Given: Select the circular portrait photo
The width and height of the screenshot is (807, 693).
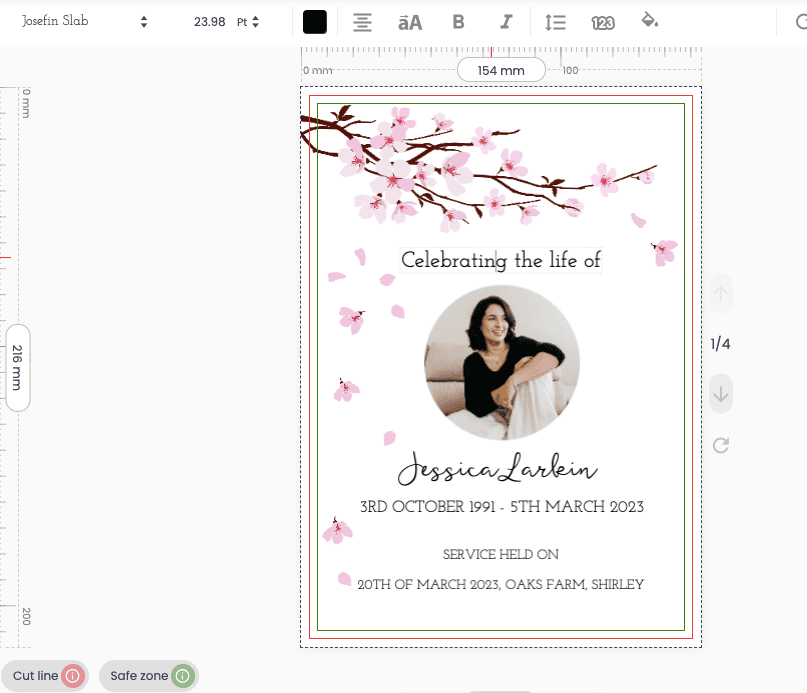Looking at the screenshot, I should coord(501,363).
